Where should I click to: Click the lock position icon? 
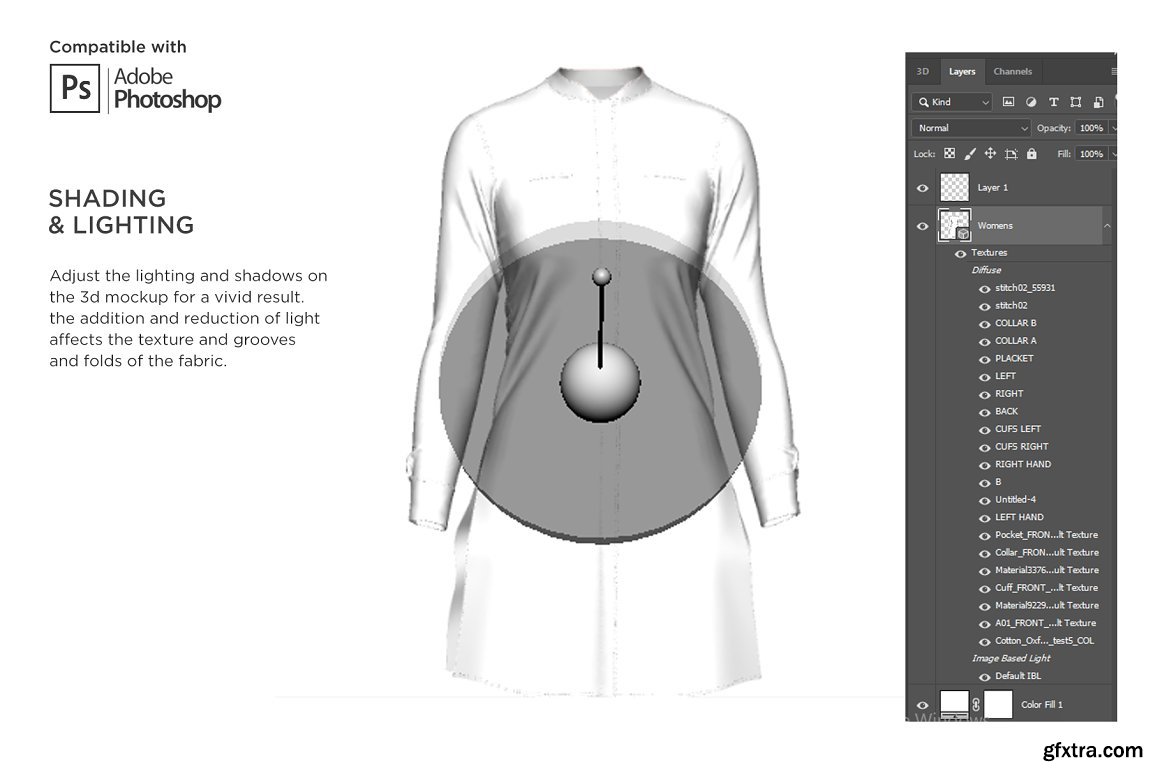[x=990, y=154]
